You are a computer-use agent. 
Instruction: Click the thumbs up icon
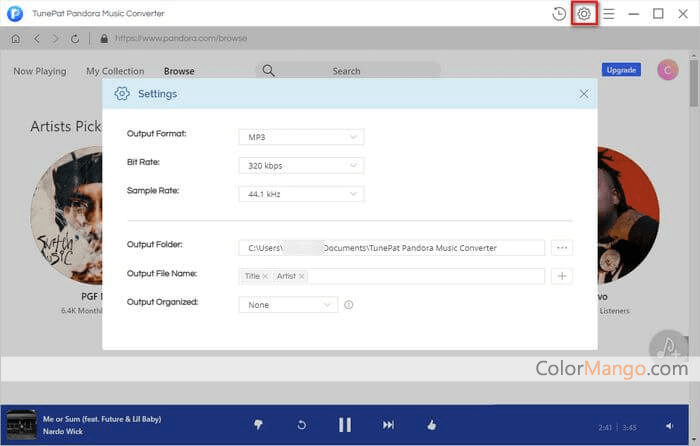432,425
